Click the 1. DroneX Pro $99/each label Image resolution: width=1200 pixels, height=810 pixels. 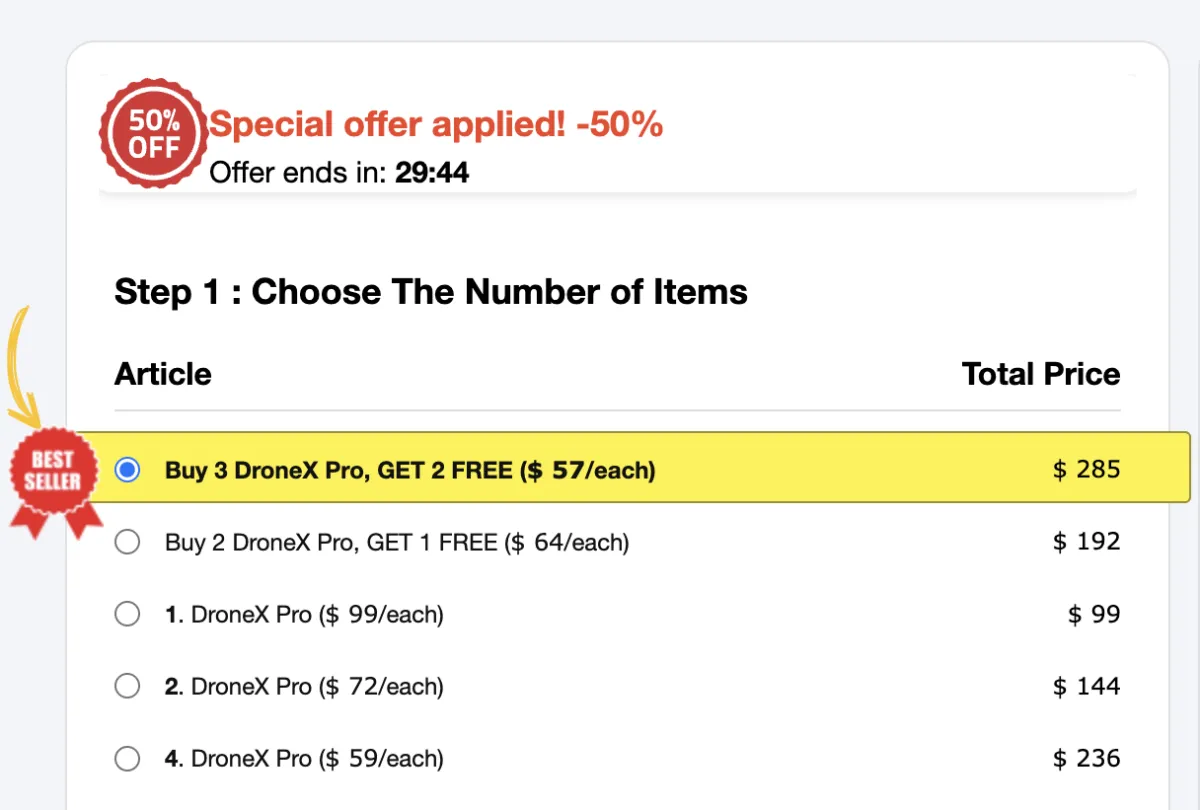[304, 614]
